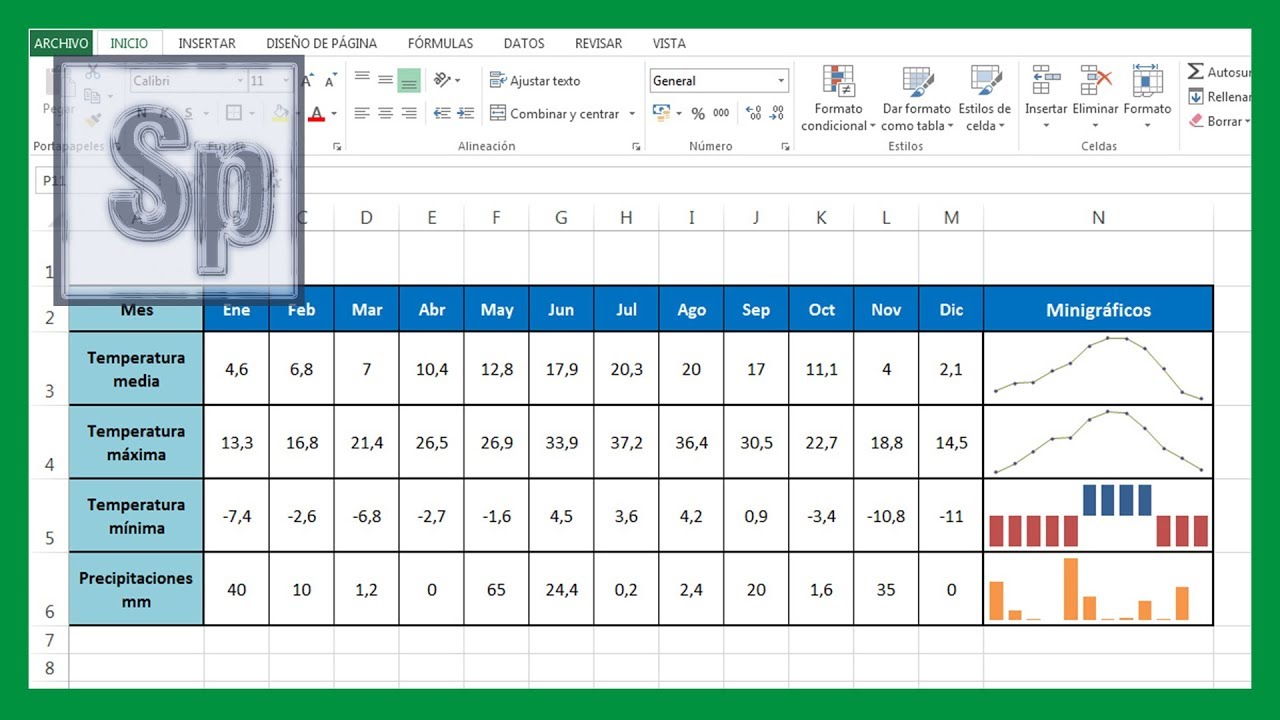Align cell text right
Viewport: 1280px width, 720px height.
pyautogui.click(x=408, y=114)
